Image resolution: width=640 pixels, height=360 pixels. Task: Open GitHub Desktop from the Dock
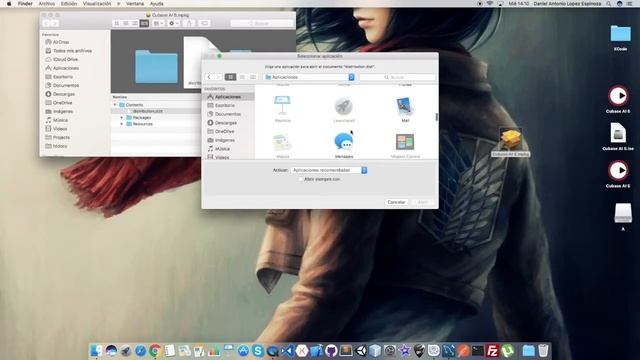(x=331, y=351)
